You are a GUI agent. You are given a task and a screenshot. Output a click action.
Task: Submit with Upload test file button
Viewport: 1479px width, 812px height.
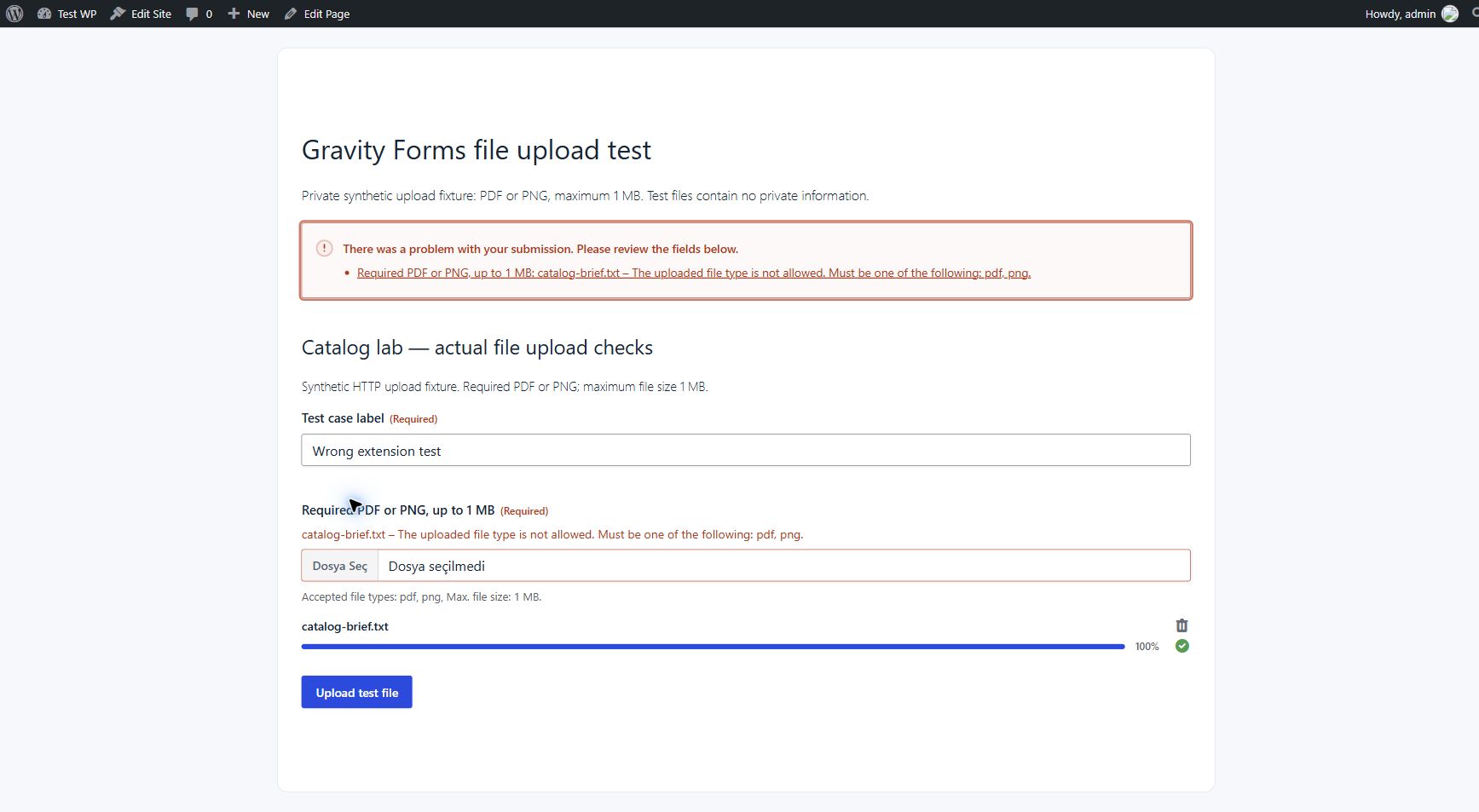tap(356, 692)
